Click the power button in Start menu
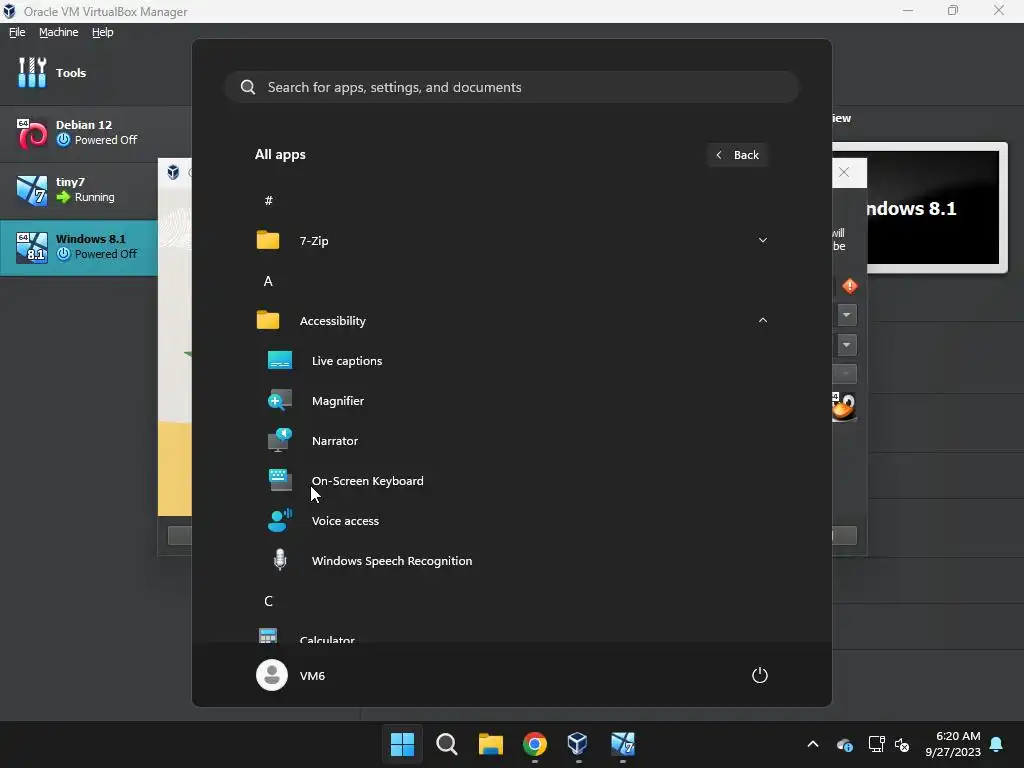The height and width of the screenshot is (768, 1024). tap(760, 675)
